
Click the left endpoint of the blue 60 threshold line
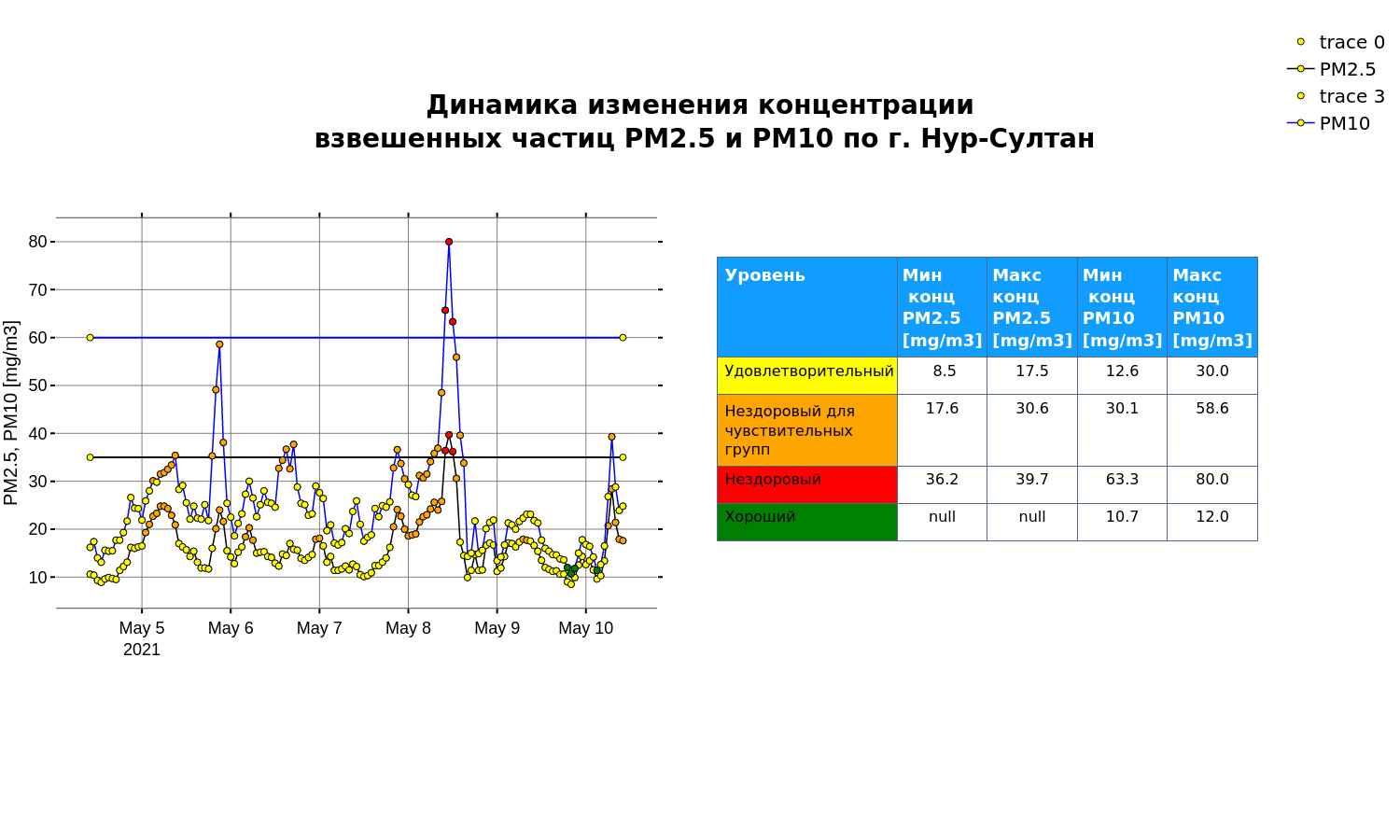tap(91, 338)
